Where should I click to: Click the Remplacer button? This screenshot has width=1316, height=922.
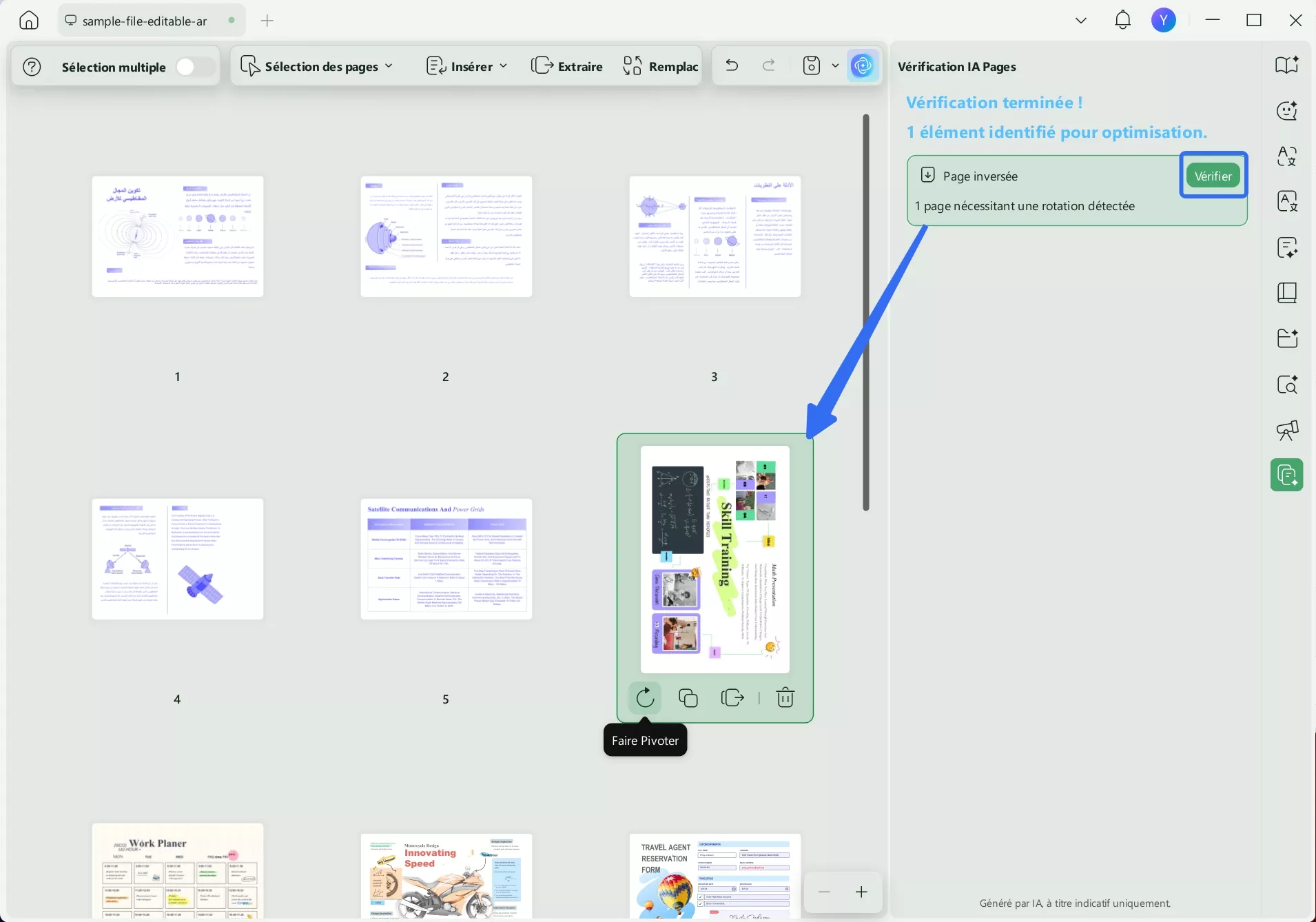coord(661,66)
